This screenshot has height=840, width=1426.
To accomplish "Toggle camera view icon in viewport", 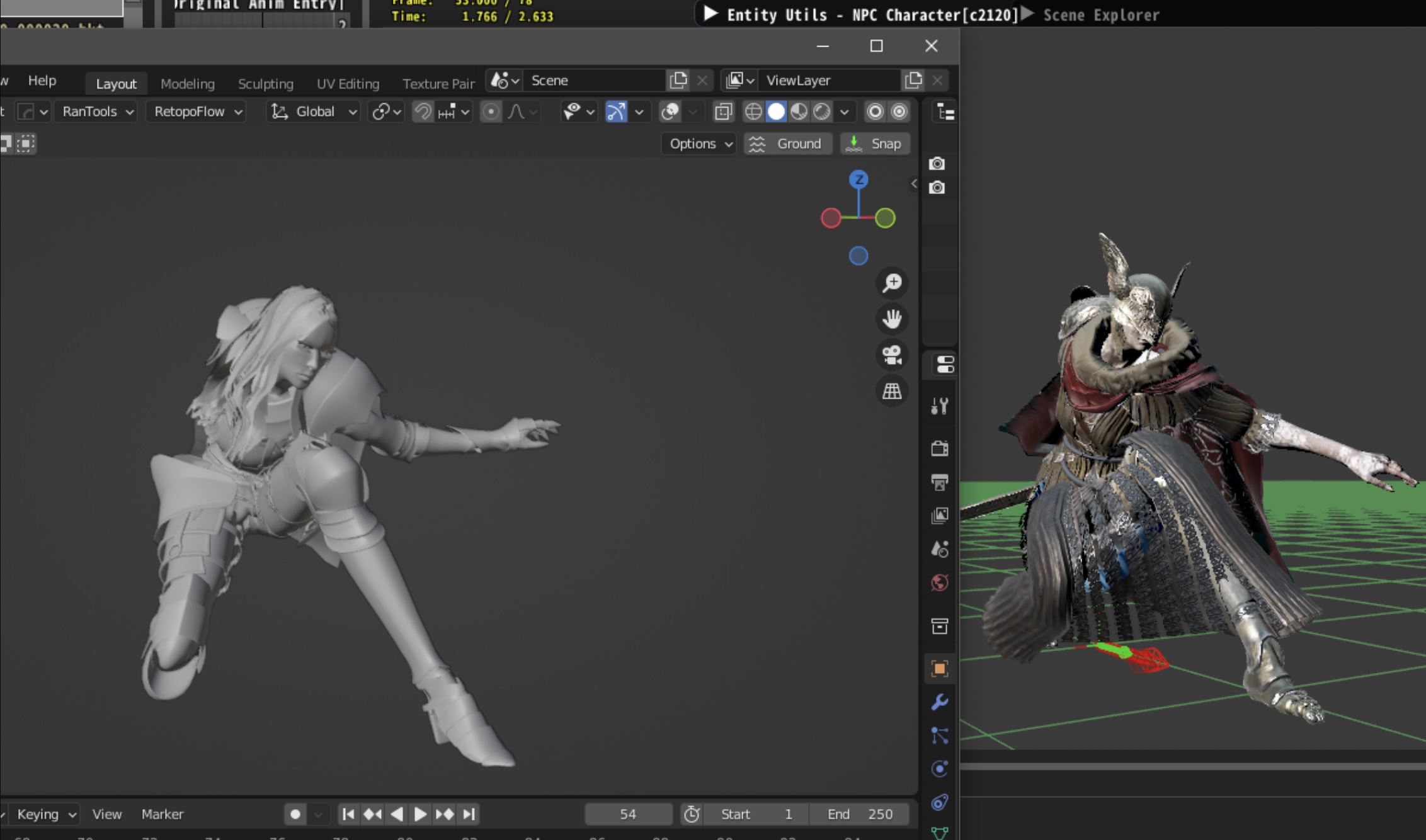I will pyautogui.click(x=892, y=355).
